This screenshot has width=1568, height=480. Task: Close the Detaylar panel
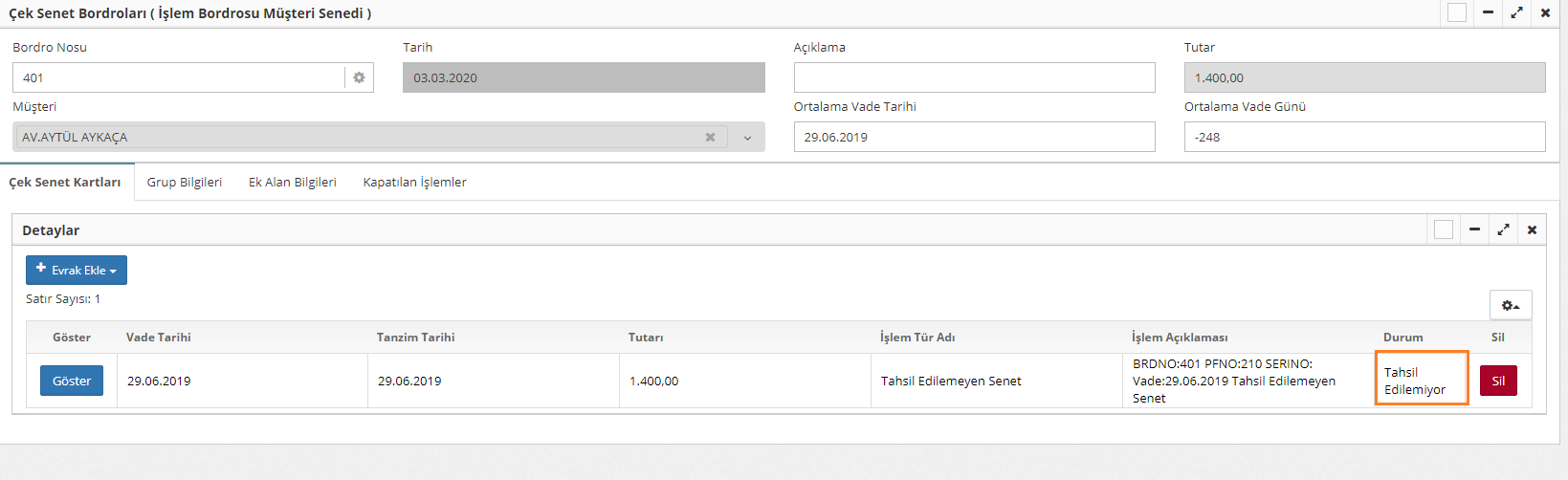click(x=1532, y=229)
